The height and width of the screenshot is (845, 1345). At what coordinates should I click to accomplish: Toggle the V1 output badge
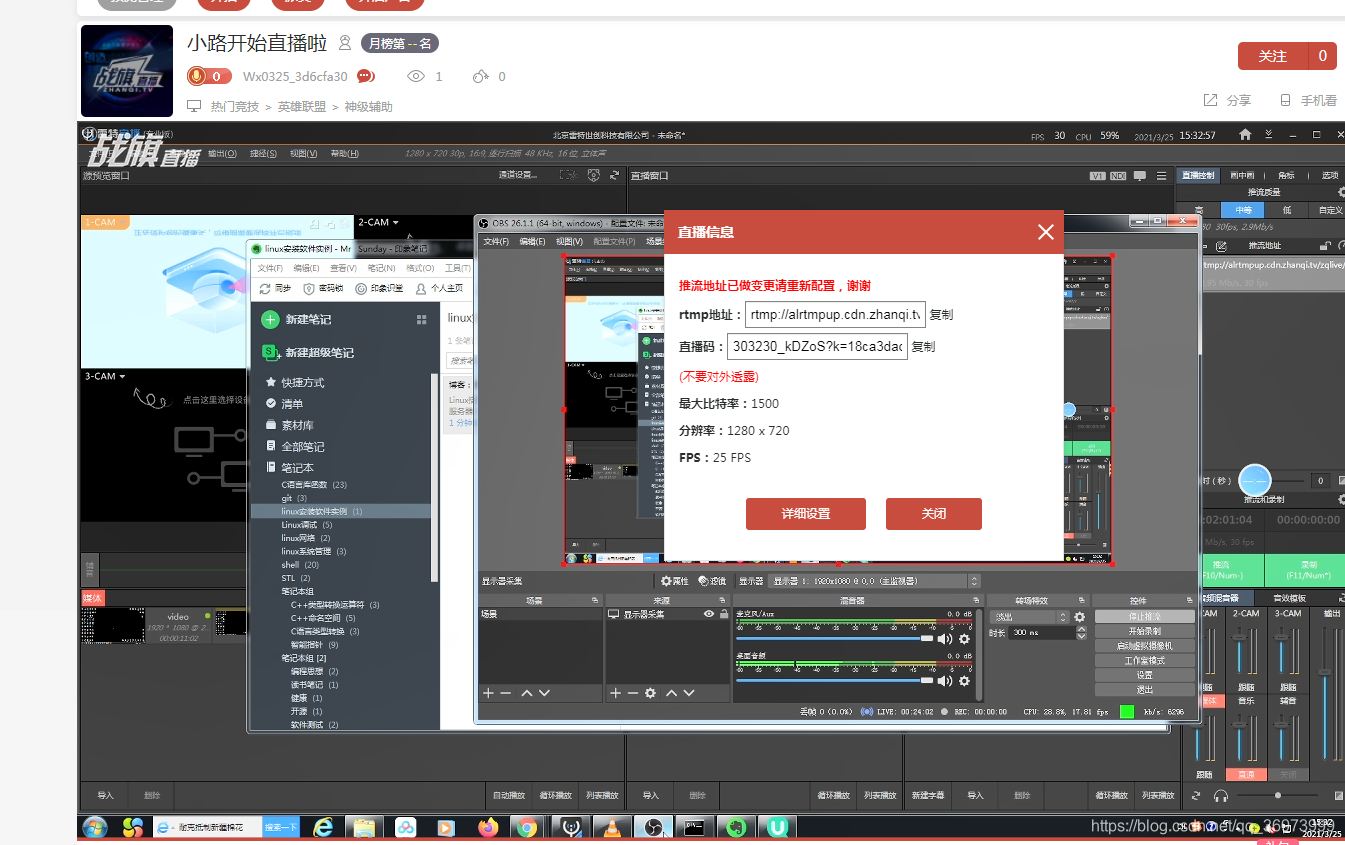1098,176
